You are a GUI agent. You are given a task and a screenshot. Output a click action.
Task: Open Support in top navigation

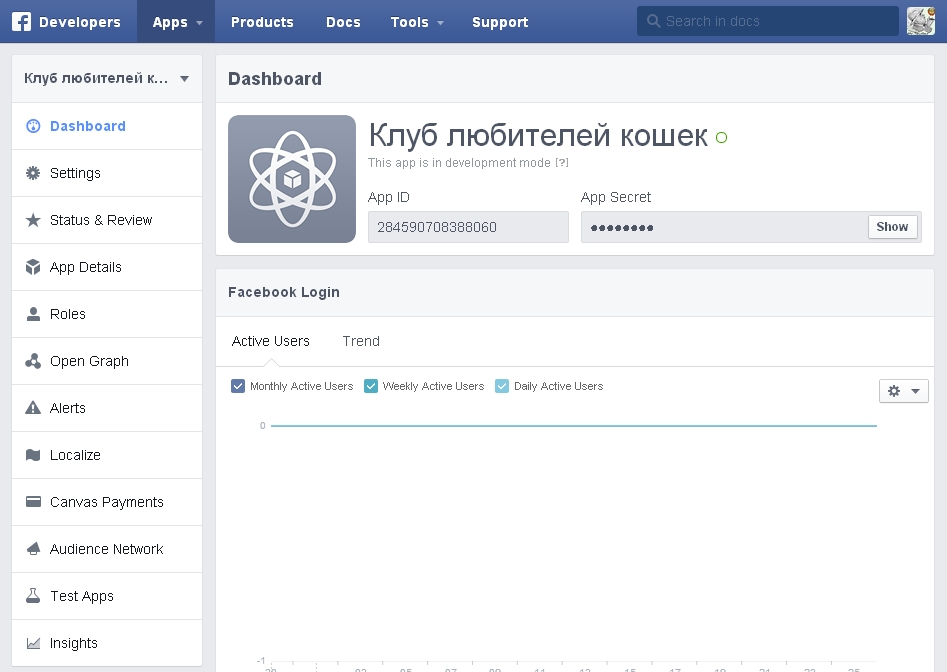(x=500, y=22)
